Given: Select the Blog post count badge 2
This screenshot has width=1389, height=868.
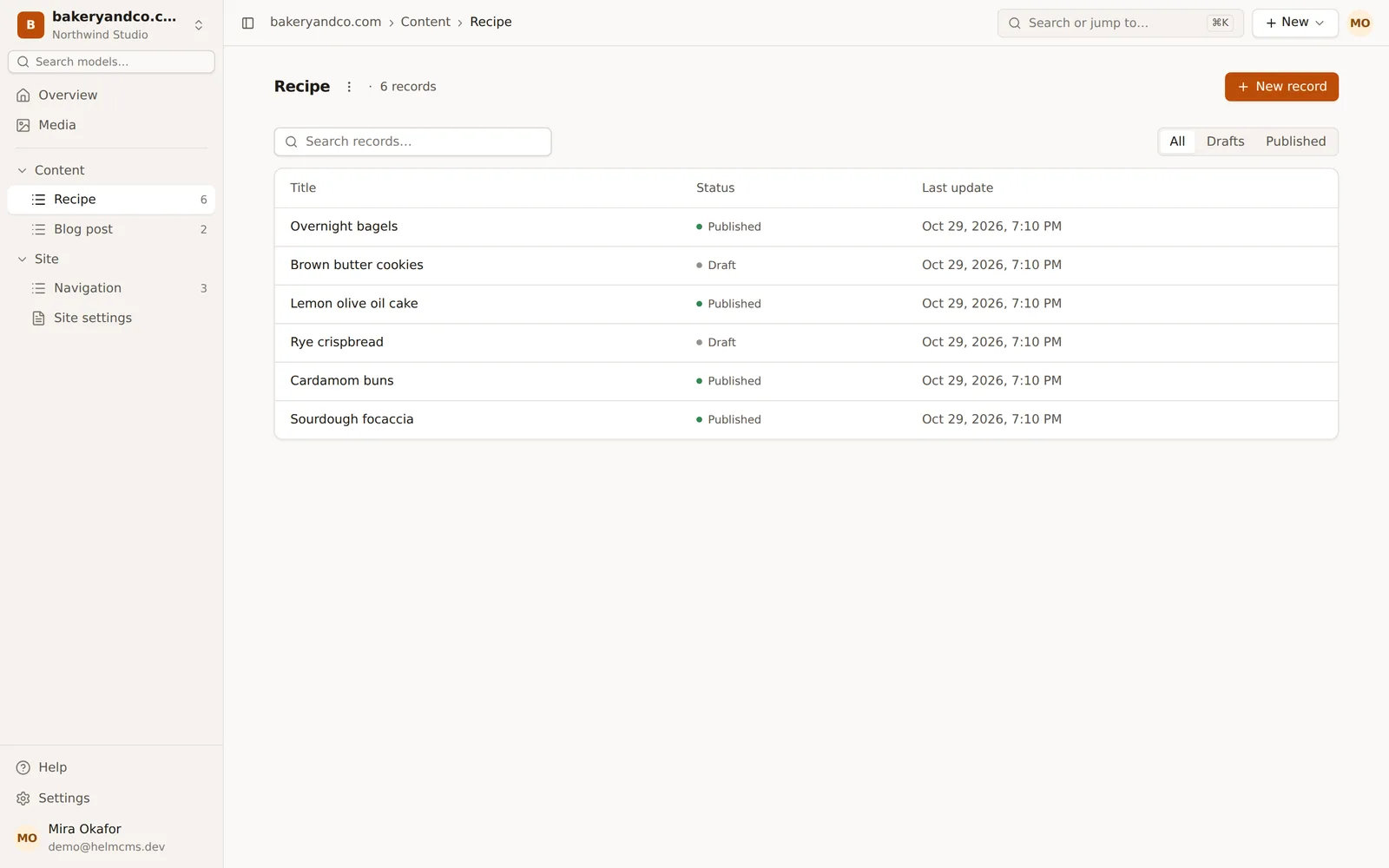Looking at the screenshot, I should tap(204, 229).
